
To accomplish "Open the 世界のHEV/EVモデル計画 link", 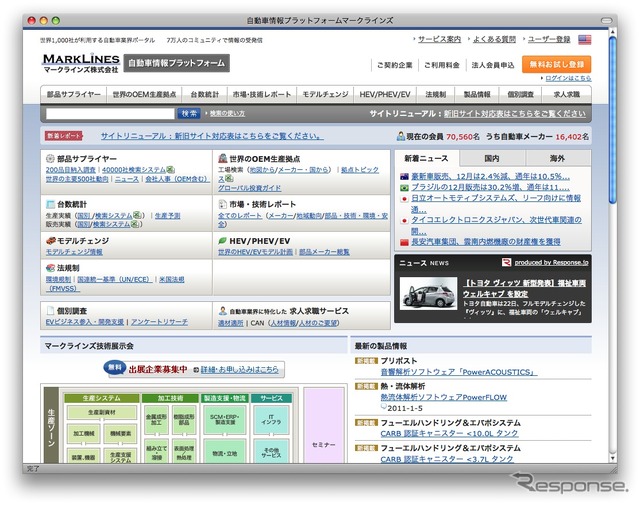I will pos(255,252).
